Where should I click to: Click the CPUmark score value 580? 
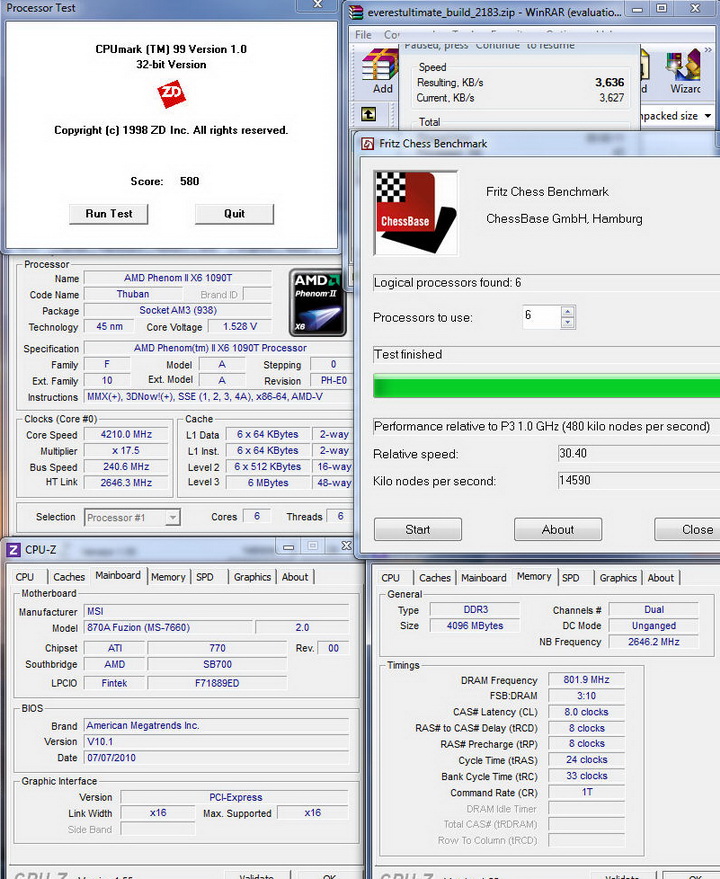(190, 181)
